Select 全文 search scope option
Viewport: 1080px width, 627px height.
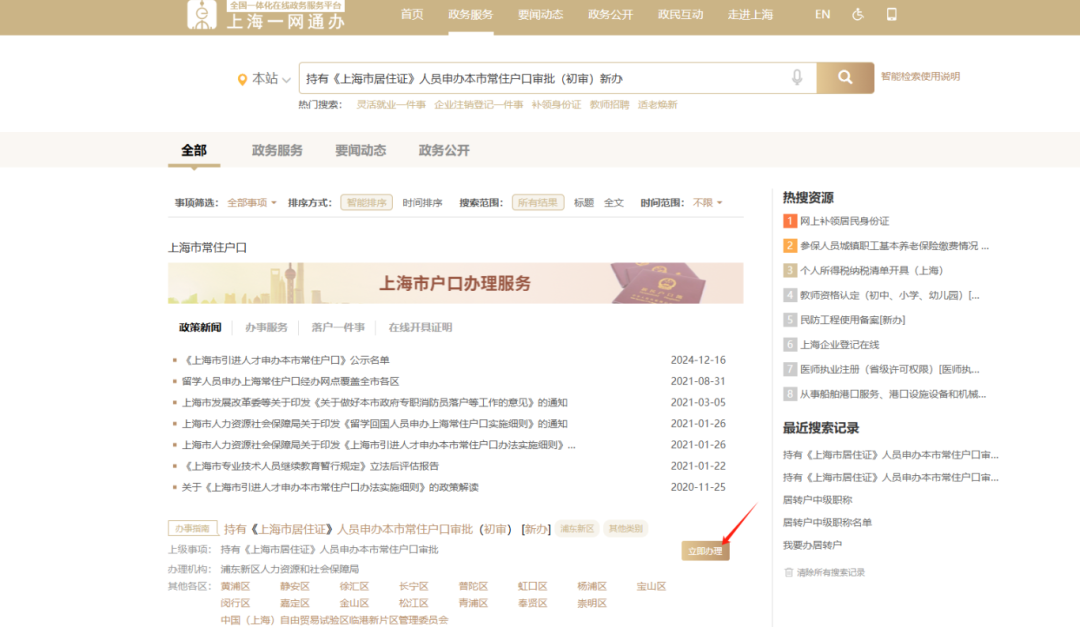tap(613, 203)
